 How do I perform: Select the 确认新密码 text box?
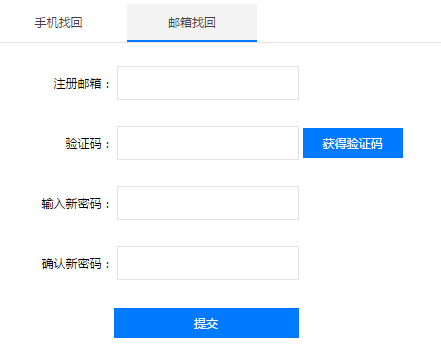[208, 263]
